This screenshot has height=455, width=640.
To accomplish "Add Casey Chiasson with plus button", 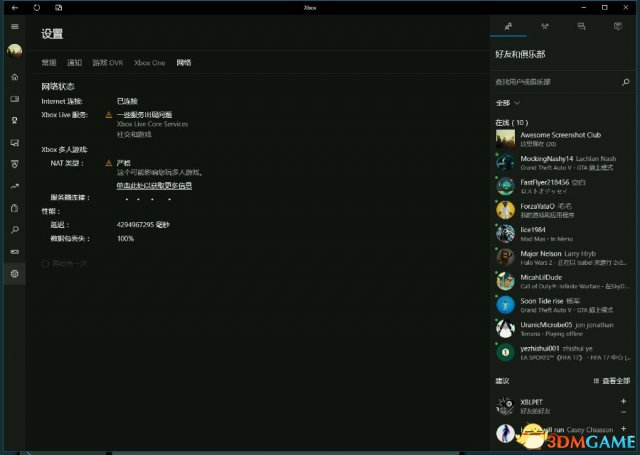I will coord(623,428).
